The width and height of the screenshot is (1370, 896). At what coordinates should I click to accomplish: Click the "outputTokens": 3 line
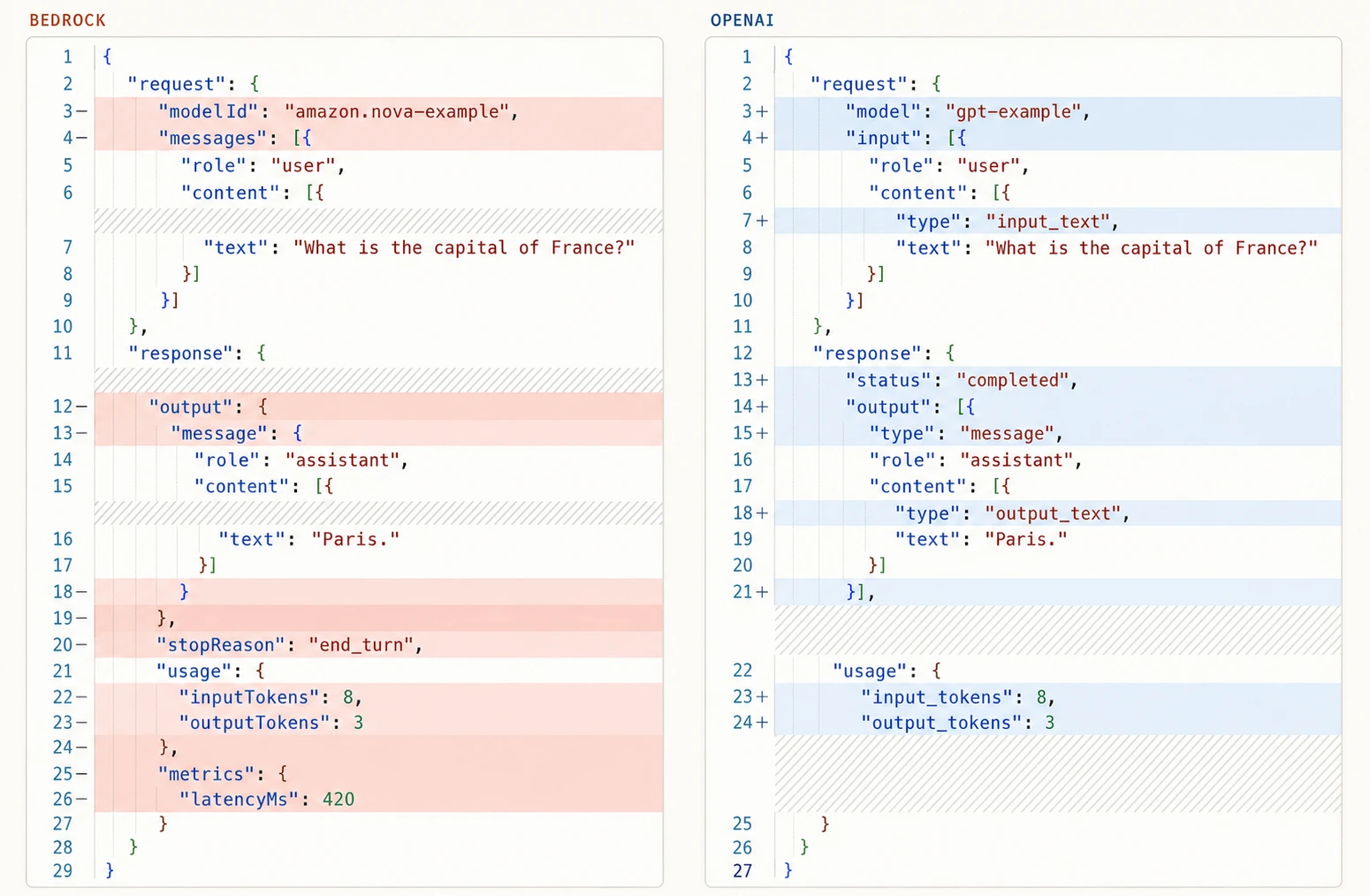tap(378, 723)
